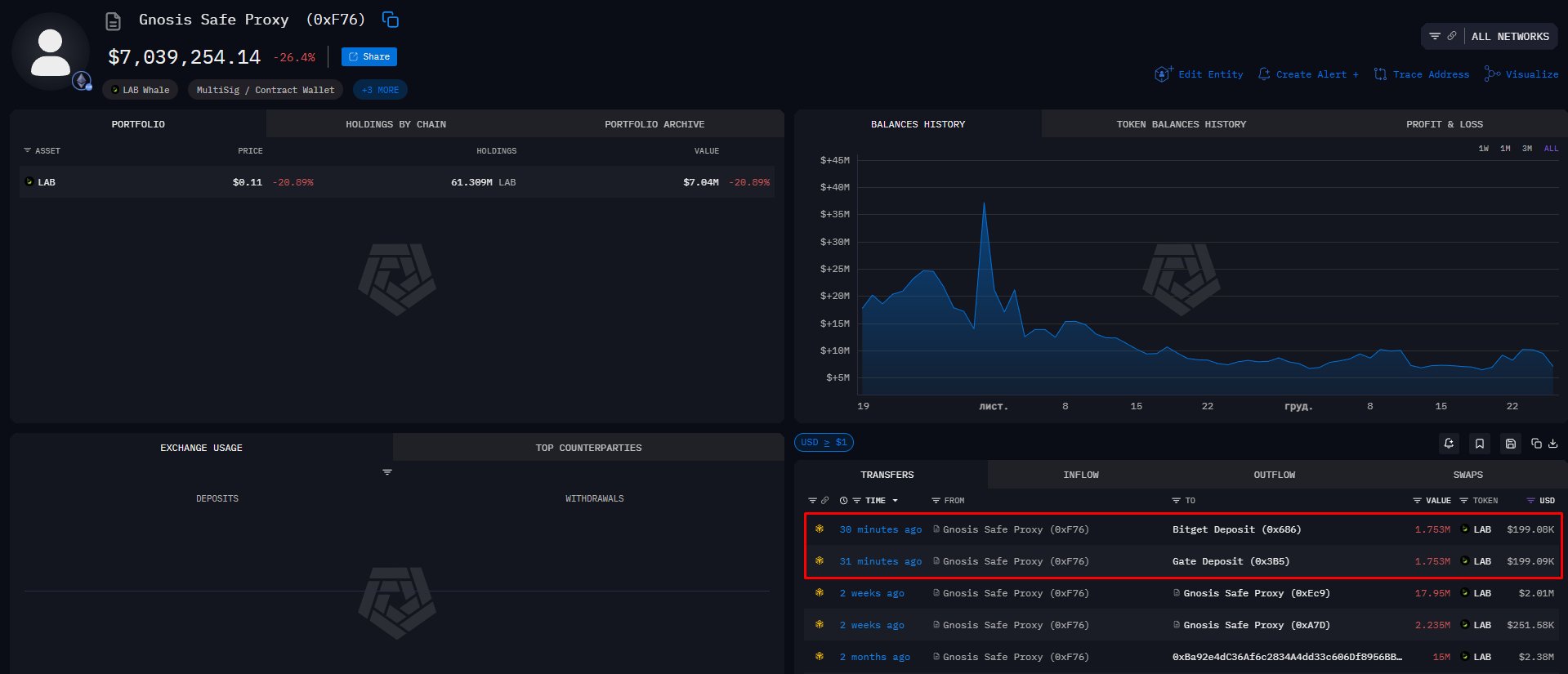Click the alert bell icon above transfers
The image size is (1568, 674).
click(1449, 444)
